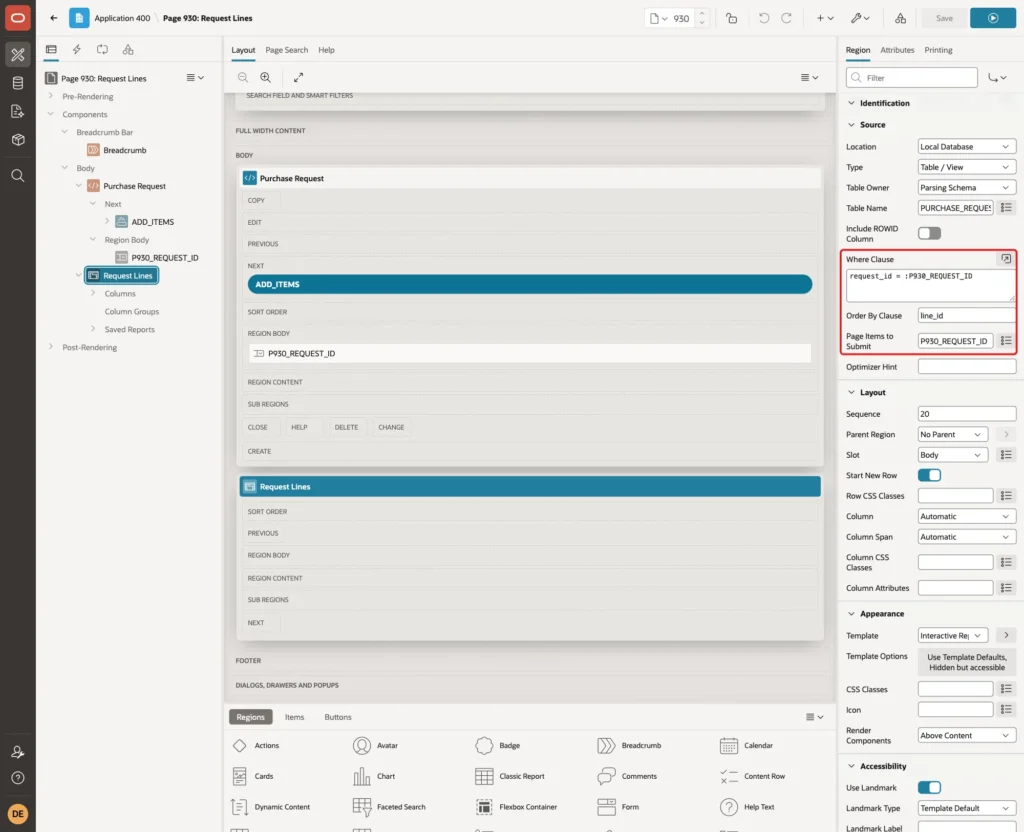
Task: Select ADD_ITEMS button in layout
Action: (x=530, y=284)
